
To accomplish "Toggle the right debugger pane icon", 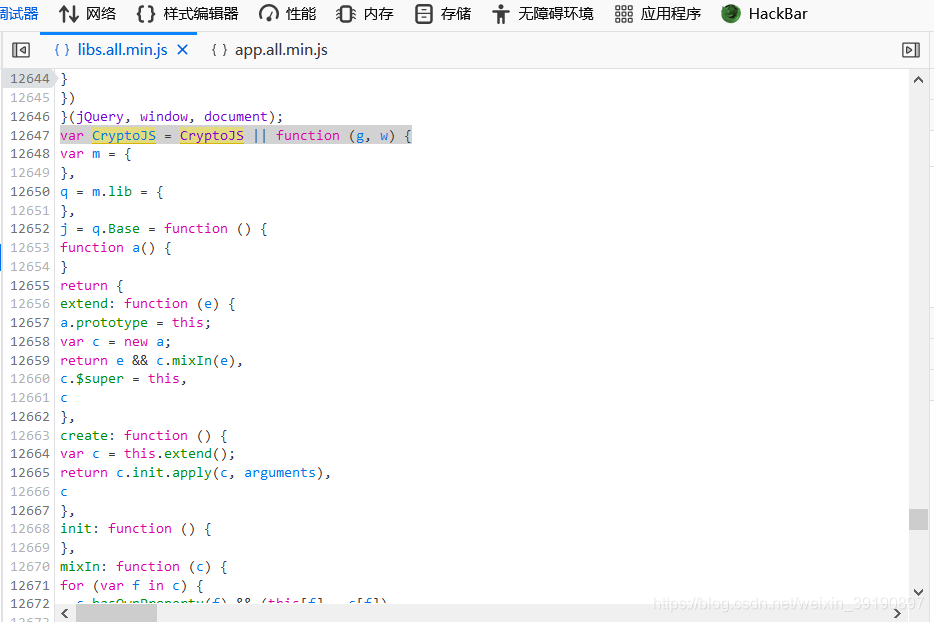I will (911, 50).
